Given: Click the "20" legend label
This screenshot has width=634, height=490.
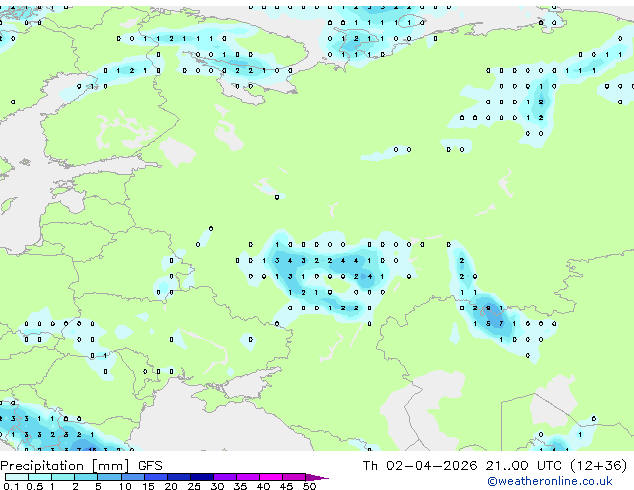Looking at the screenshot, I should (171, 486).
